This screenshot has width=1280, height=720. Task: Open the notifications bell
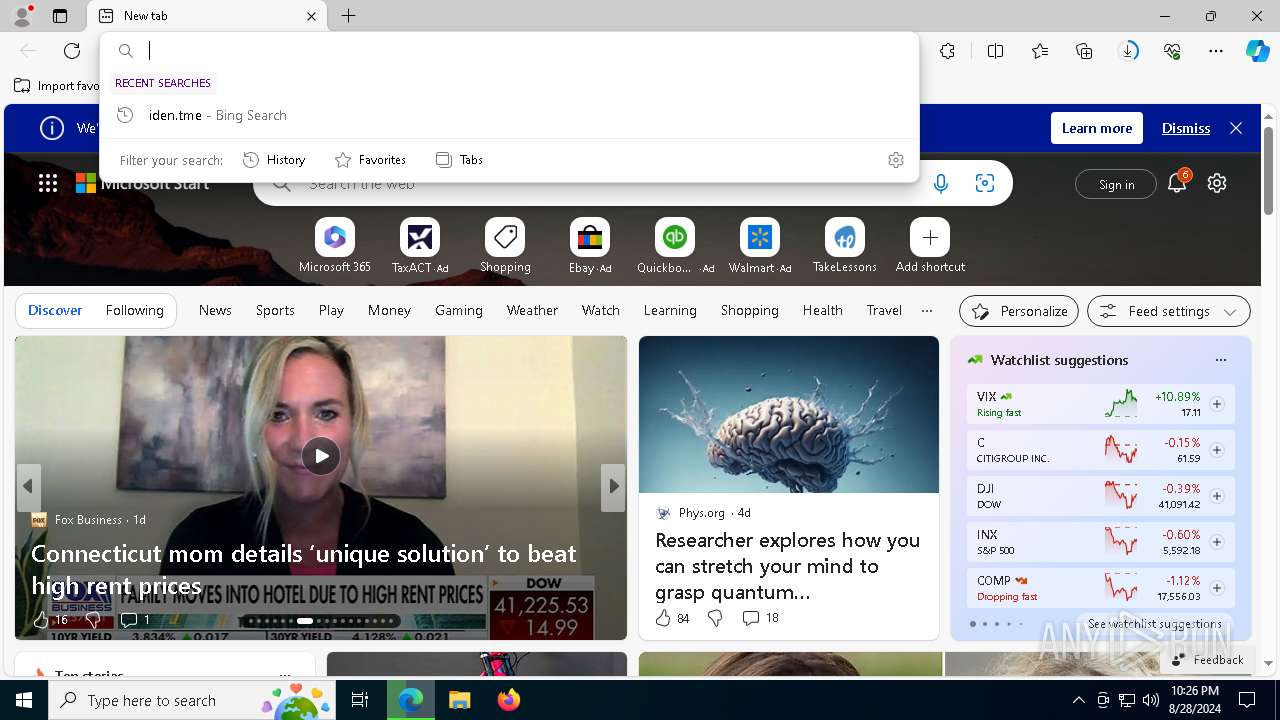pyautogui.click(x=1177, y=183)
